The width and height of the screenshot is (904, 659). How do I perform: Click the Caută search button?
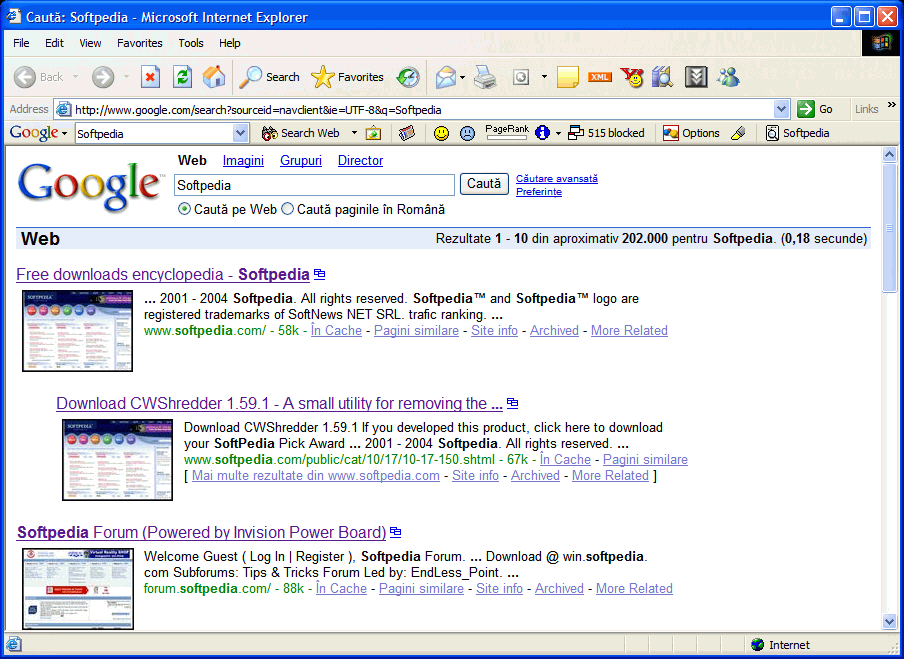[x=484, y=184]
